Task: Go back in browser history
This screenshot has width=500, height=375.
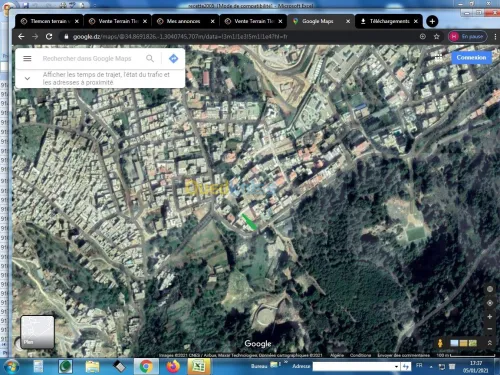Action: pyautogui.click(x=21, y=37)
